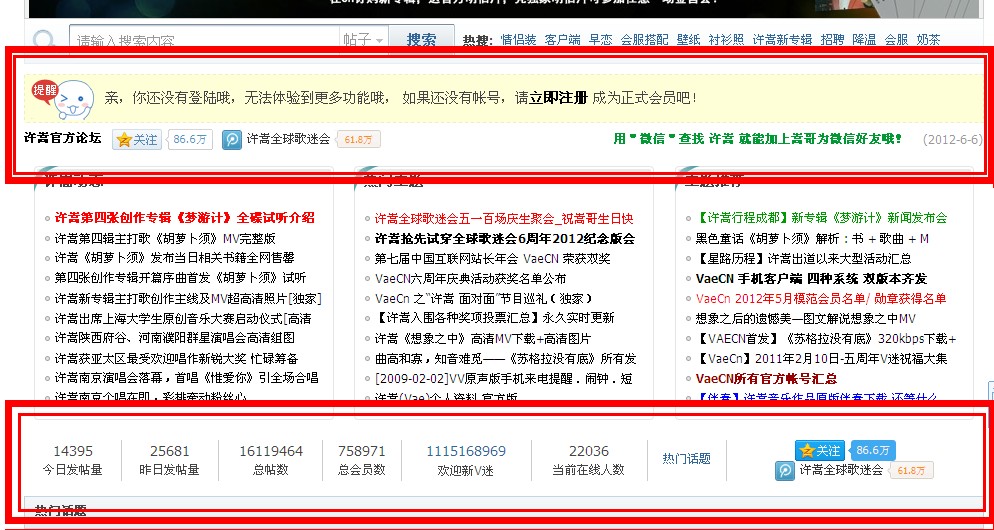Open 陕西府谷、河南濮阳群星演唱会高清组图 link
Screen dimensions: 994x530
point(174,338)
